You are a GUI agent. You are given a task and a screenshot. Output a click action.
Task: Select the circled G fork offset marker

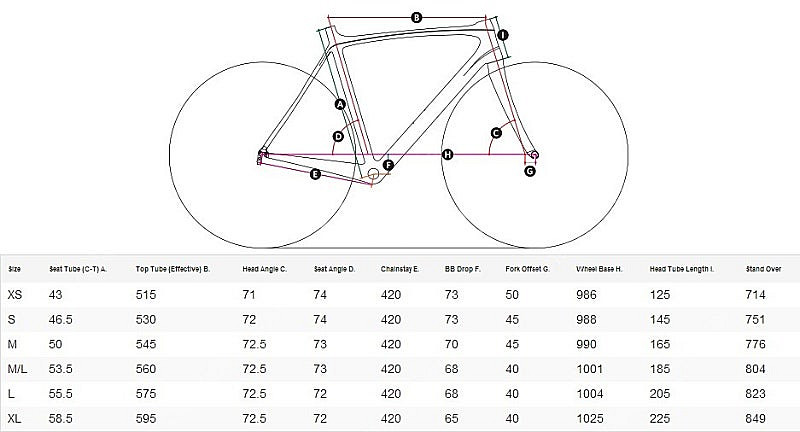pyautogui.click(x=530, y=171)
